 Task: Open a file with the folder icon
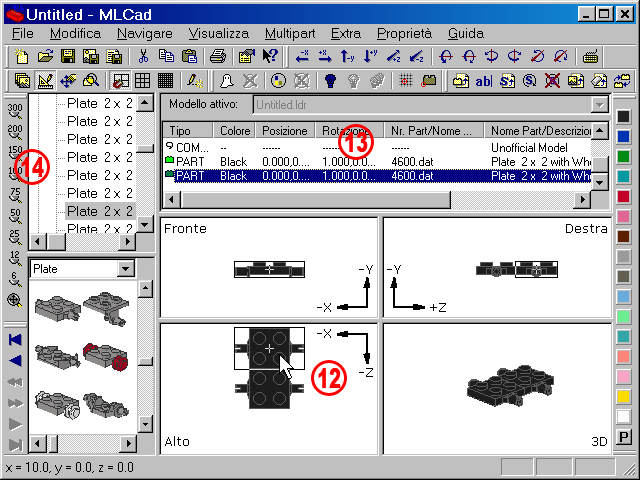point(45,56)
